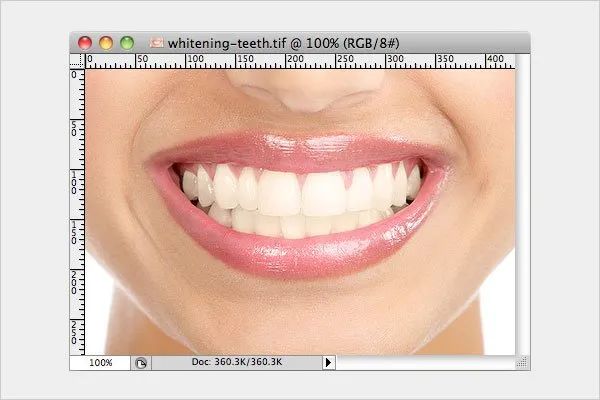Click the chin area in the photo
600x400 pixels.
(300, 320)
